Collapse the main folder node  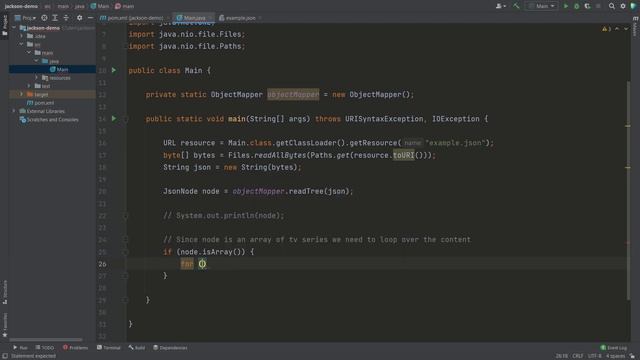click(29, 53)
